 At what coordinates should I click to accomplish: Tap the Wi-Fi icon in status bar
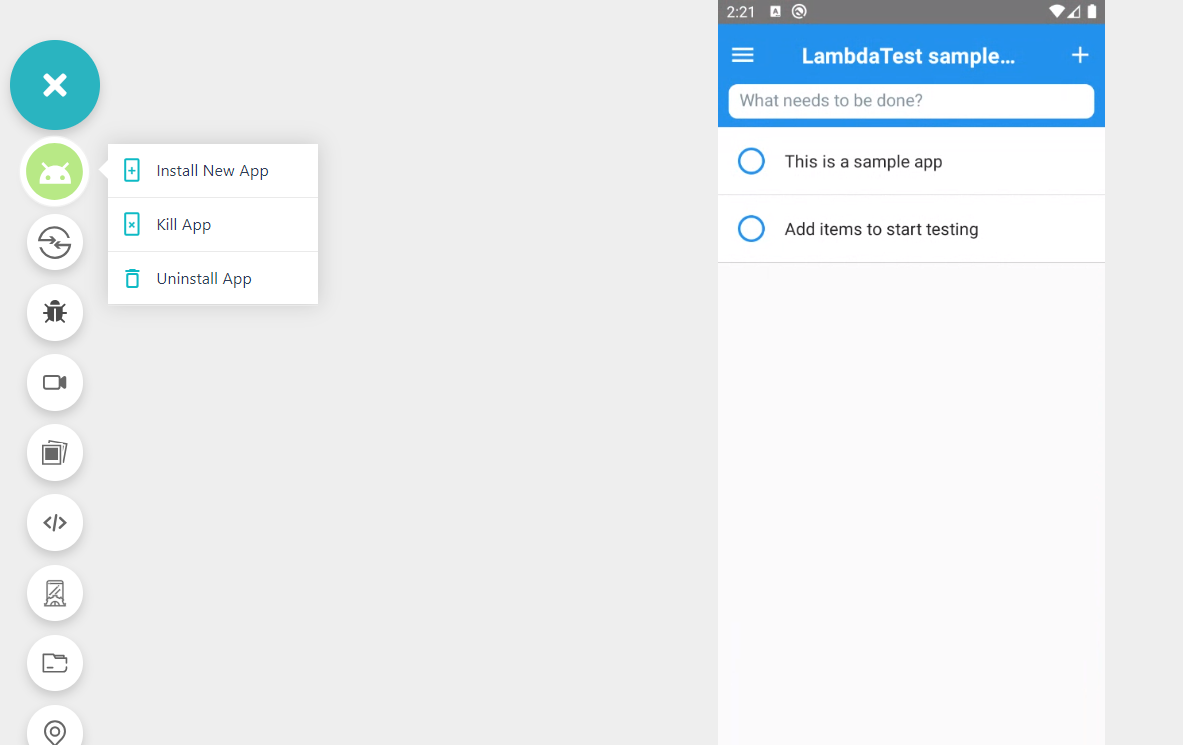coord(1056,12)
